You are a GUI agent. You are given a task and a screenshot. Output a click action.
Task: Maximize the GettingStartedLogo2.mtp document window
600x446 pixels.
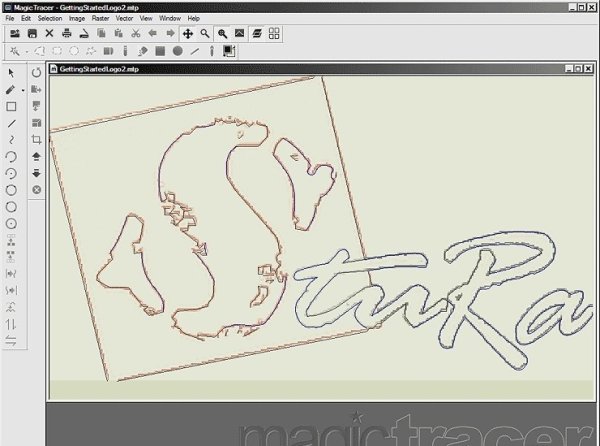click(577, 67)
